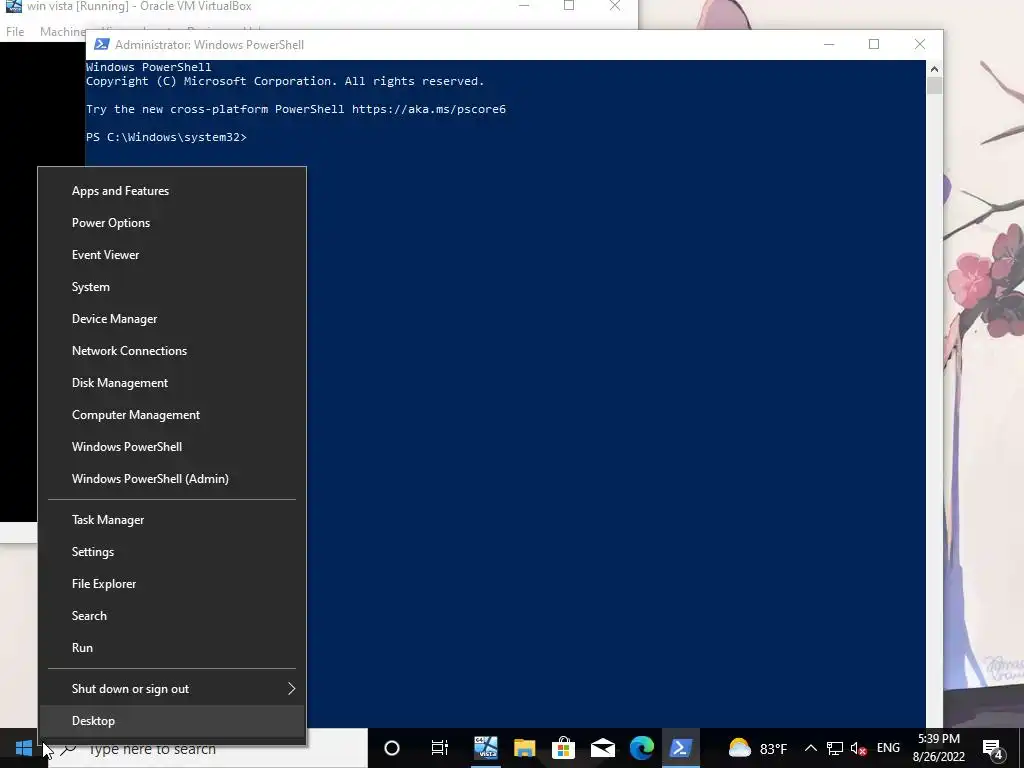The image size is (1024, 768).
Task: Click VirtualBox window title icon
Action: coord(14,6)
